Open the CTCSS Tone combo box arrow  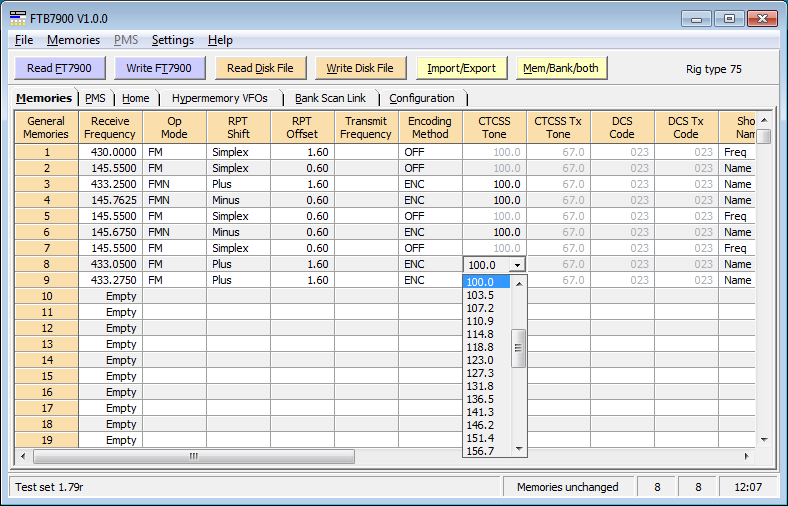coord(516,265)
